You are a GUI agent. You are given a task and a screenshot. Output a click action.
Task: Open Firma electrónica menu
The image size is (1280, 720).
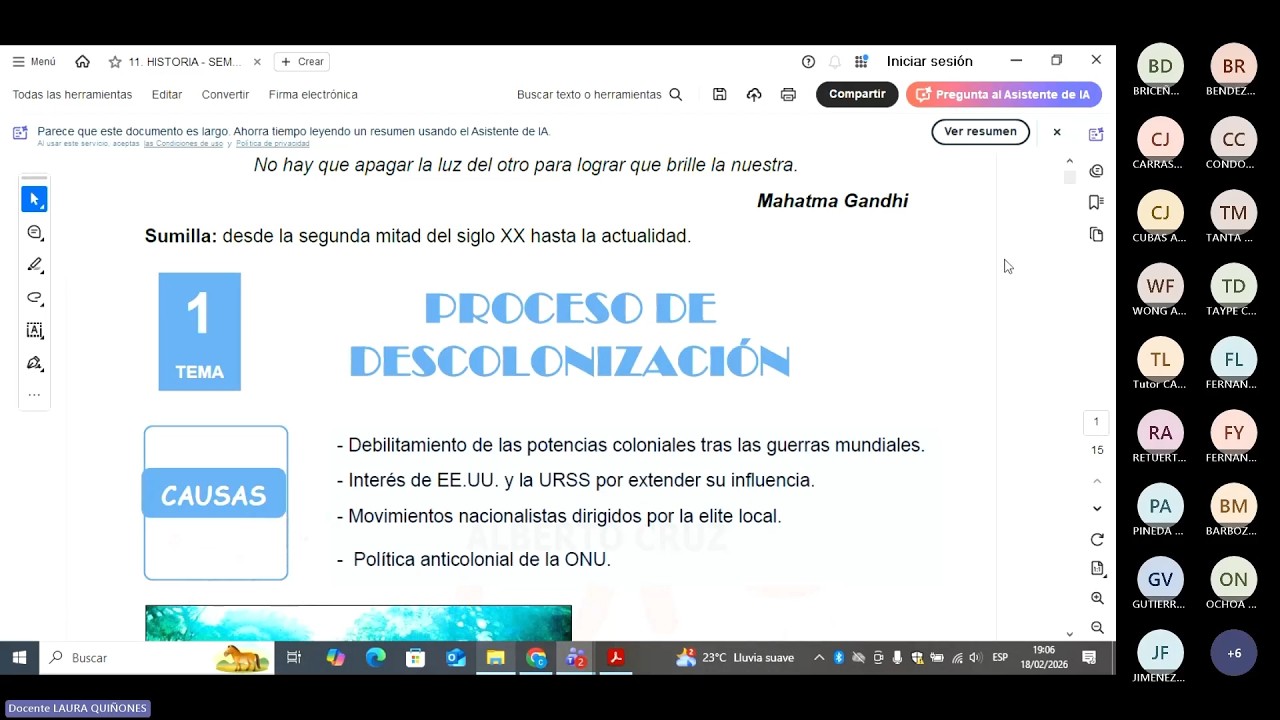pyautogui.click(x=313, y=95)
